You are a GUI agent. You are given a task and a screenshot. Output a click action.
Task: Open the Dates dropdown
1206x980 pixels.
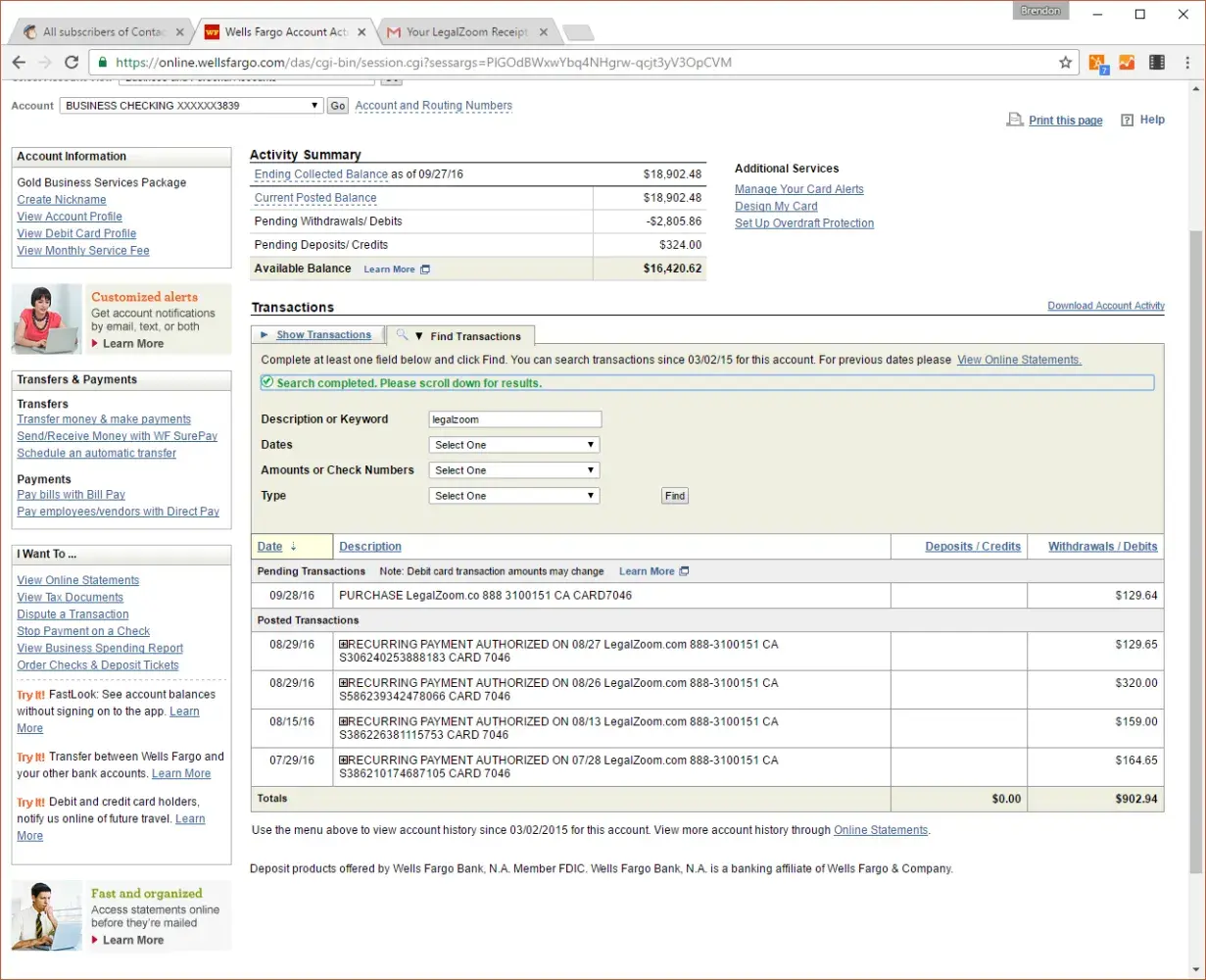point(514,445)
